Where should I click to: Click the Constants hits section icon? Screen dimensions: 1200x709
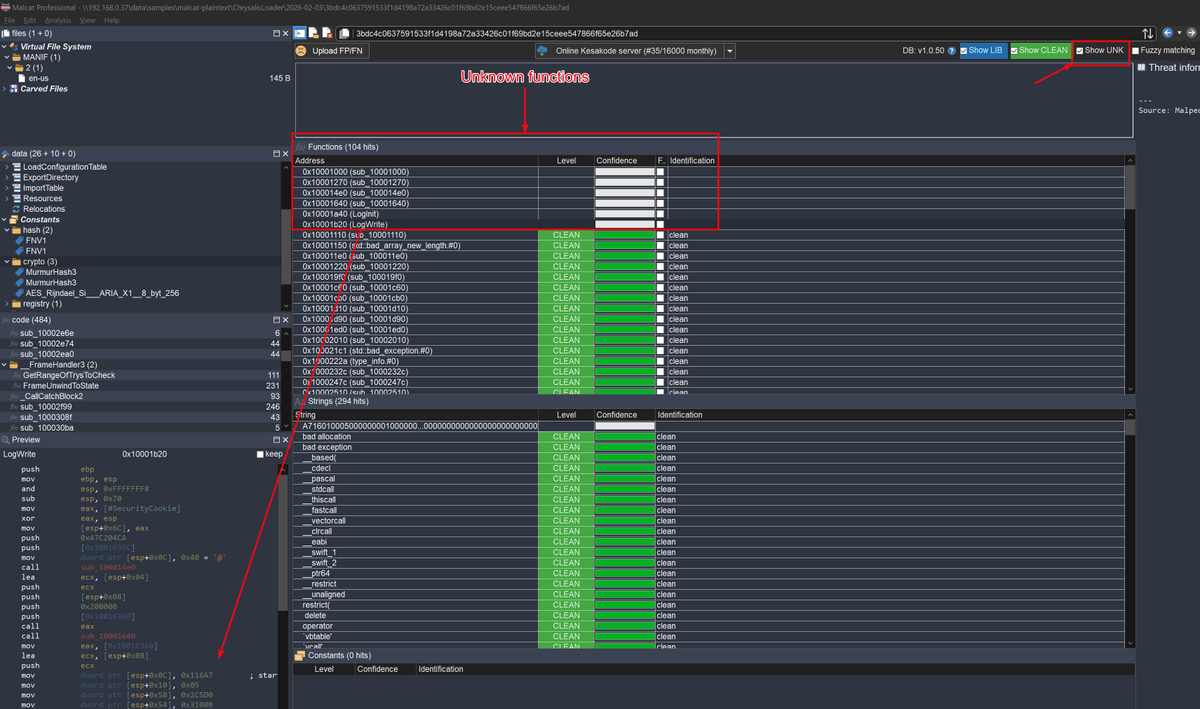coord(300,656)
